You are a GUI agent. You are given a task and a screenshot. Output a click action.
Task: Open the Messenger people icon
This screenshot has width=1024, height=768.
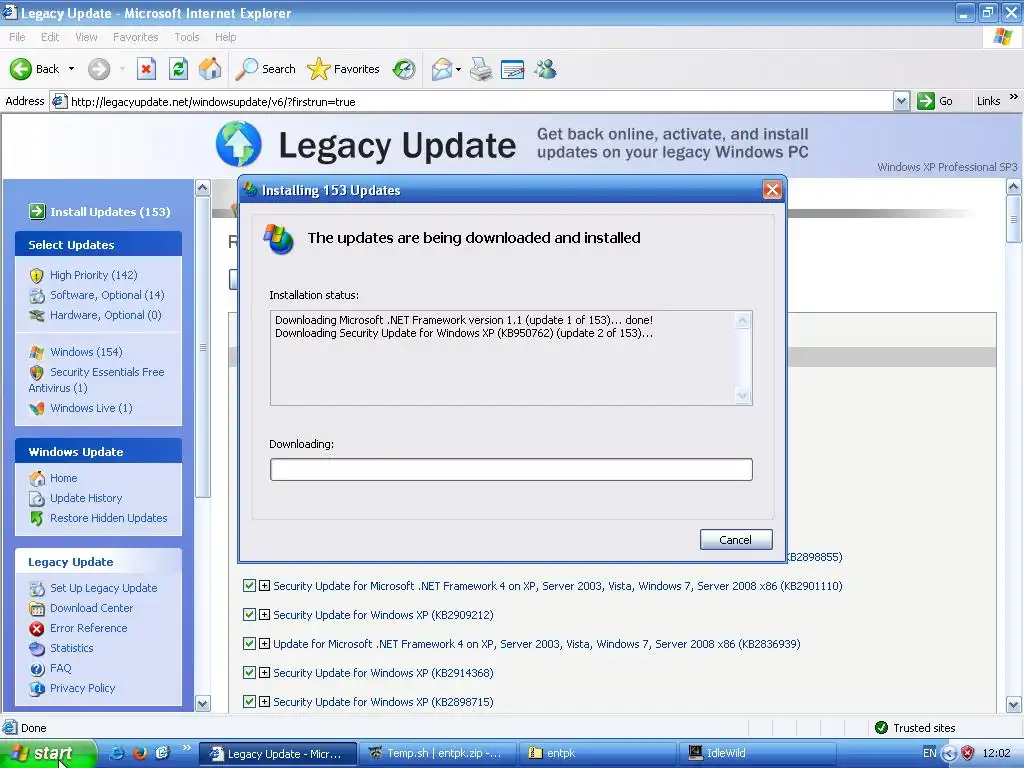pyautogui.click(x=545, y=69)
